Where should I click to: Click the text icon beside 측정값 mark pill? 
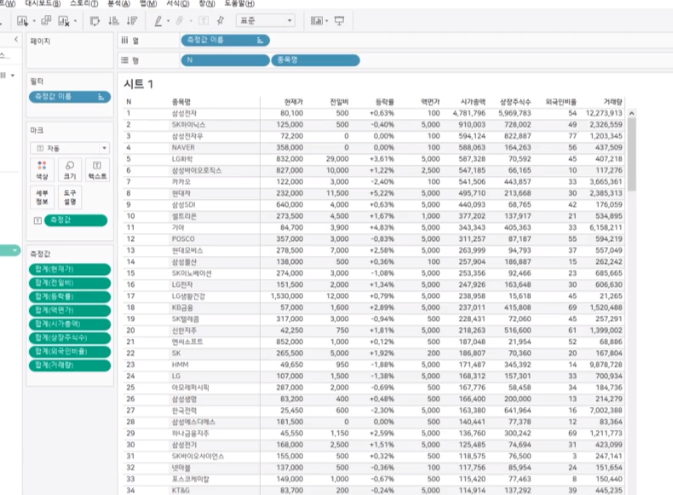point(38,221)
